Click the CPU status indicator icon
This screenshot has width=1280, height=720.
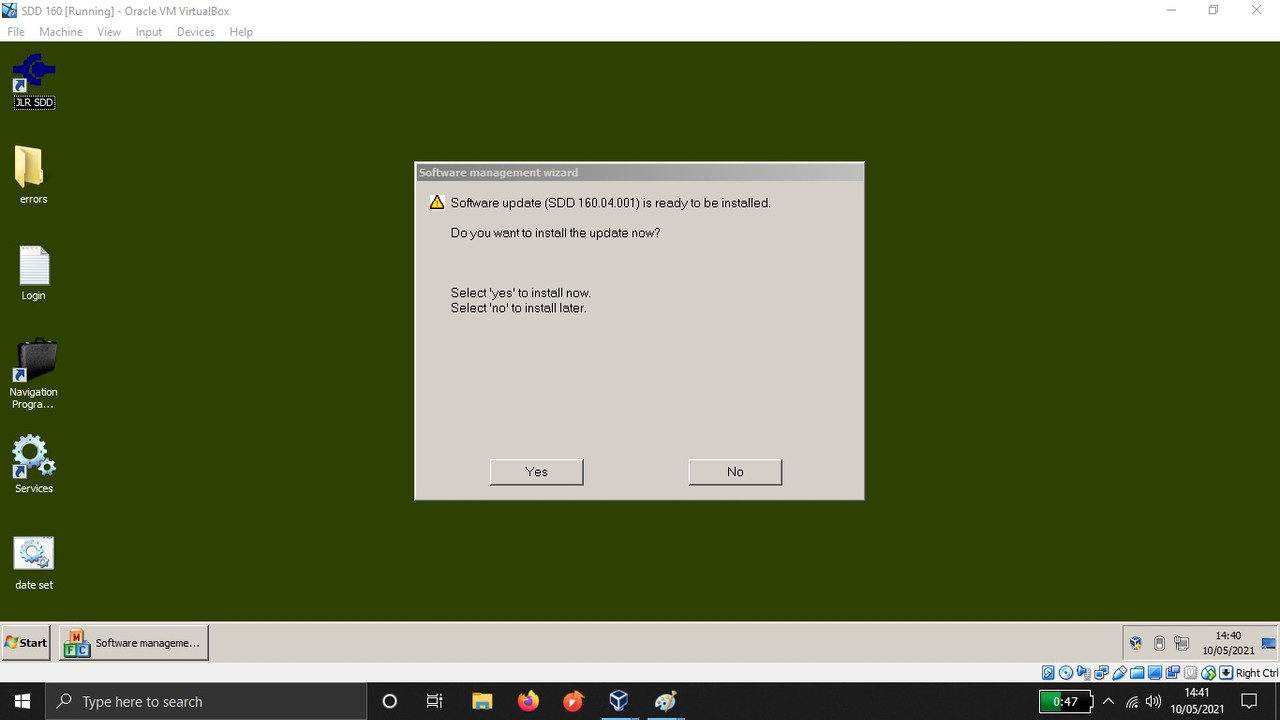1190,673
